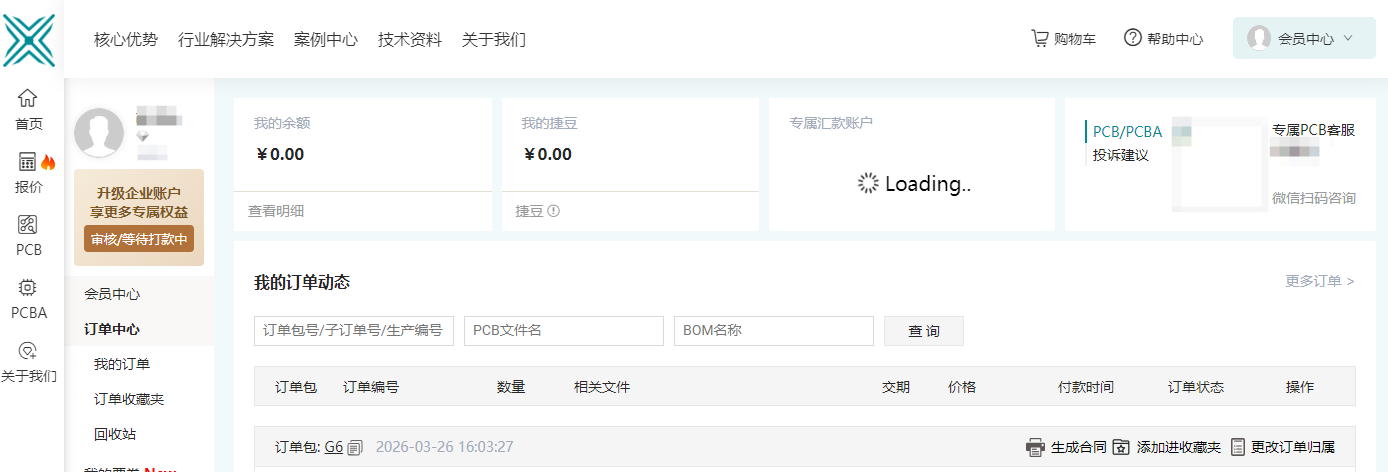The width and height of the screenshot is (1388, 472).
Task: Click the 查看明细 link
Action: (276, 211)
